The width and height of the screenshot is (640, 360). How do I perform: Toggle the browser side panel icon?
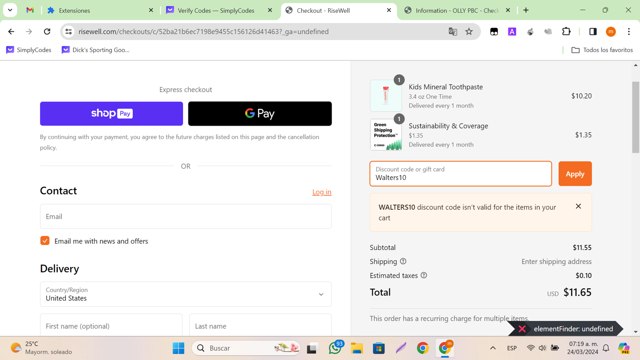pos(593,31)
